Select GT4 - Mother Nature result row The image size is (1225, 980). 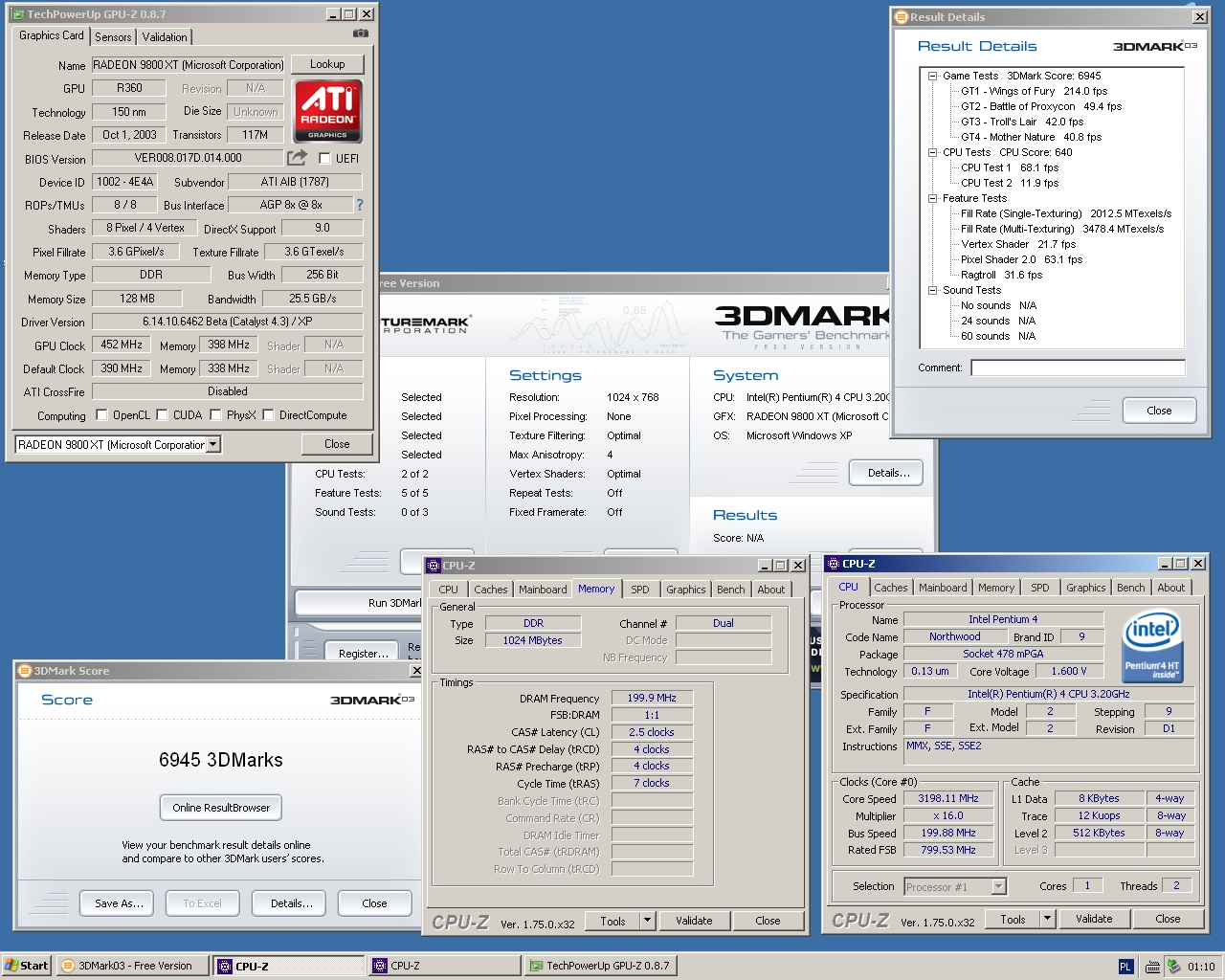[1032, 137]
